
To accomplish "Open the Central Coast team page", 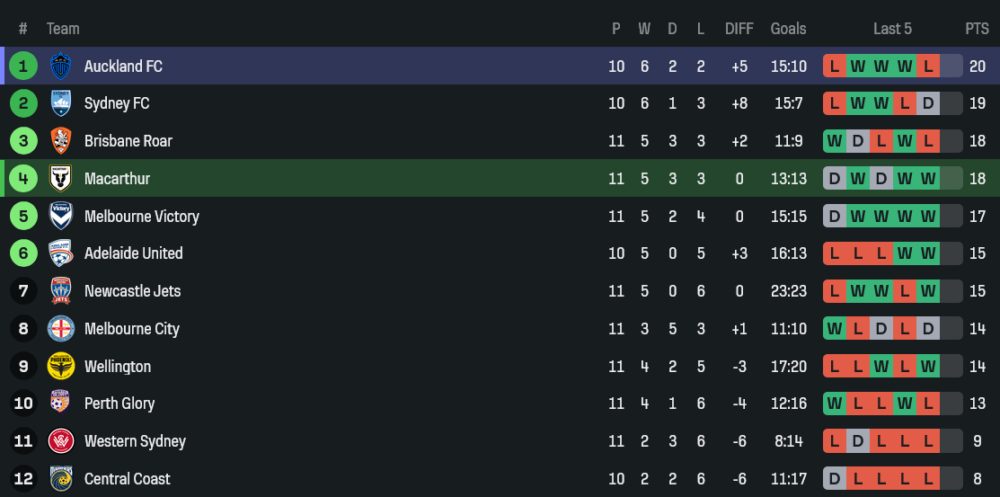I will pyautogui.click(x=127, y=479).
